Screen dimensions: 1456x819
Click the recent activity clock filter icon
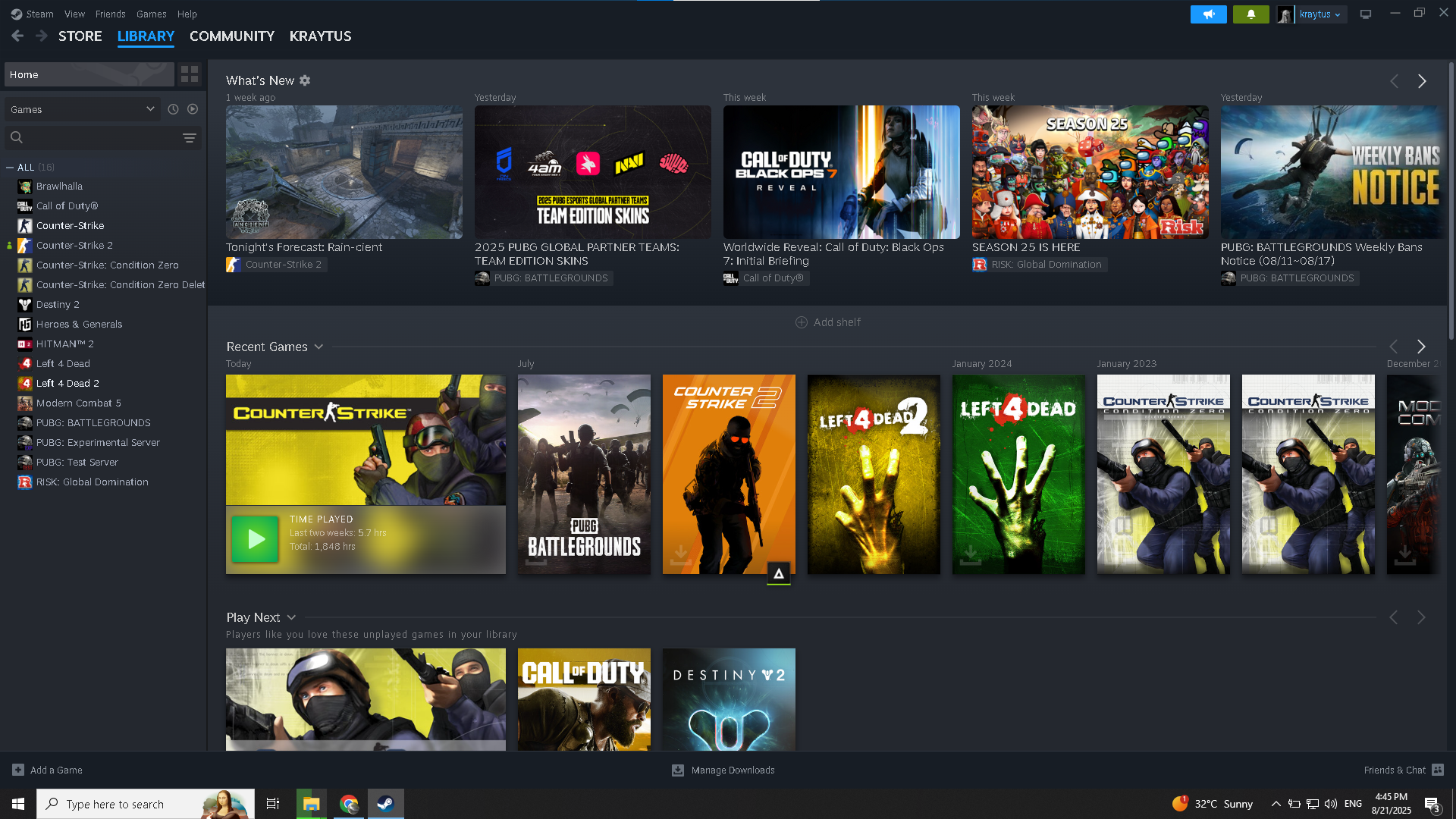(x=173, y=109)
